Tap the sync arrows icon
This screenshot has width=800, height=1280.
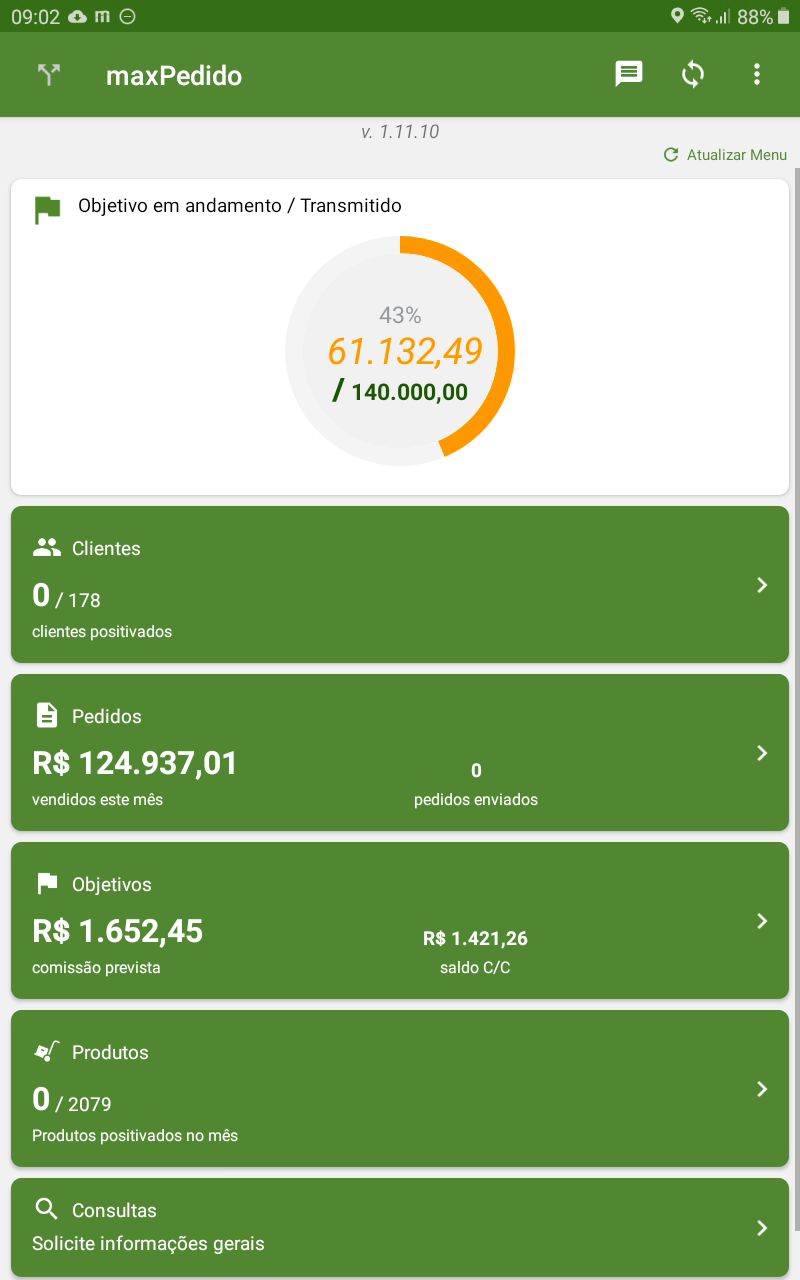[x=692, y=74]
